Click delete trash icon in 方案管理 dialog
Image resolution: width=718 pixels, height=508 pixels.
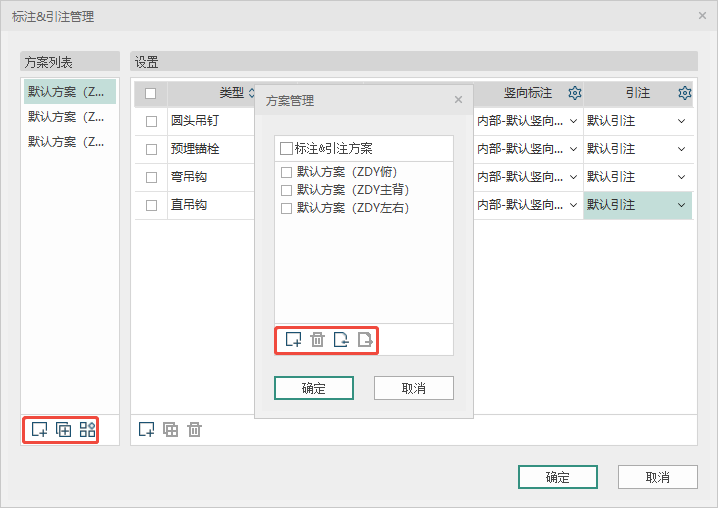click(x=317, y=340)
